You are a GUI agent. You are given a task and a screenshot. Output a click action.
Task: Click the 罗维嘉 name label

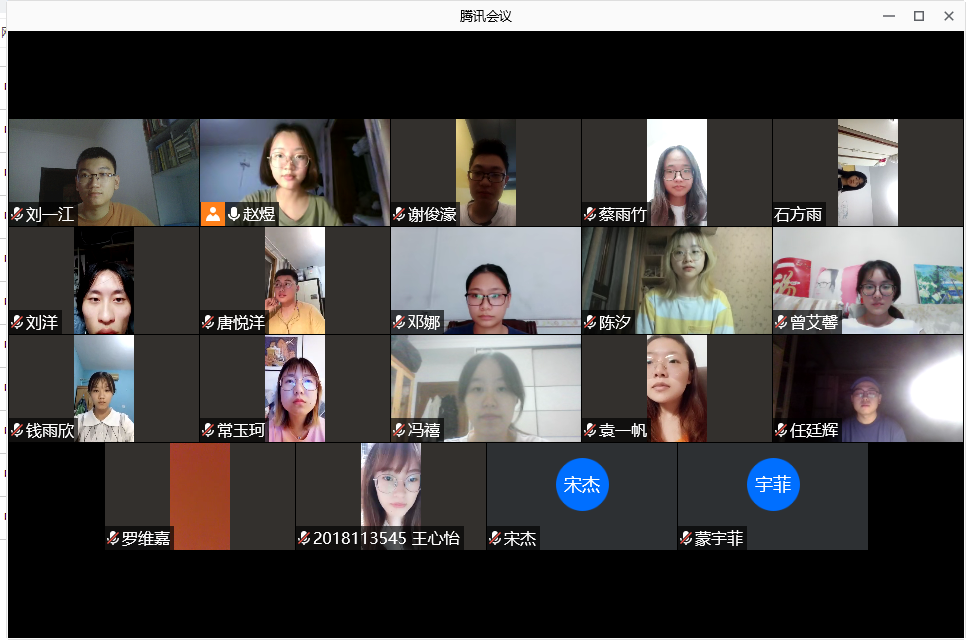(x=145, y=538)
